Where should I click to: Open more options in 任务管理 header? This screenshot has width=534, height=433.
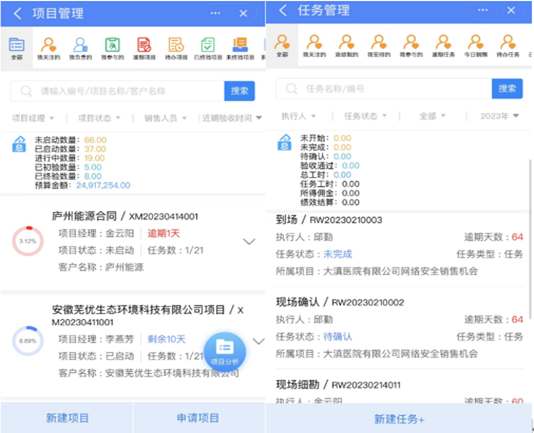(x=483, y=10)
